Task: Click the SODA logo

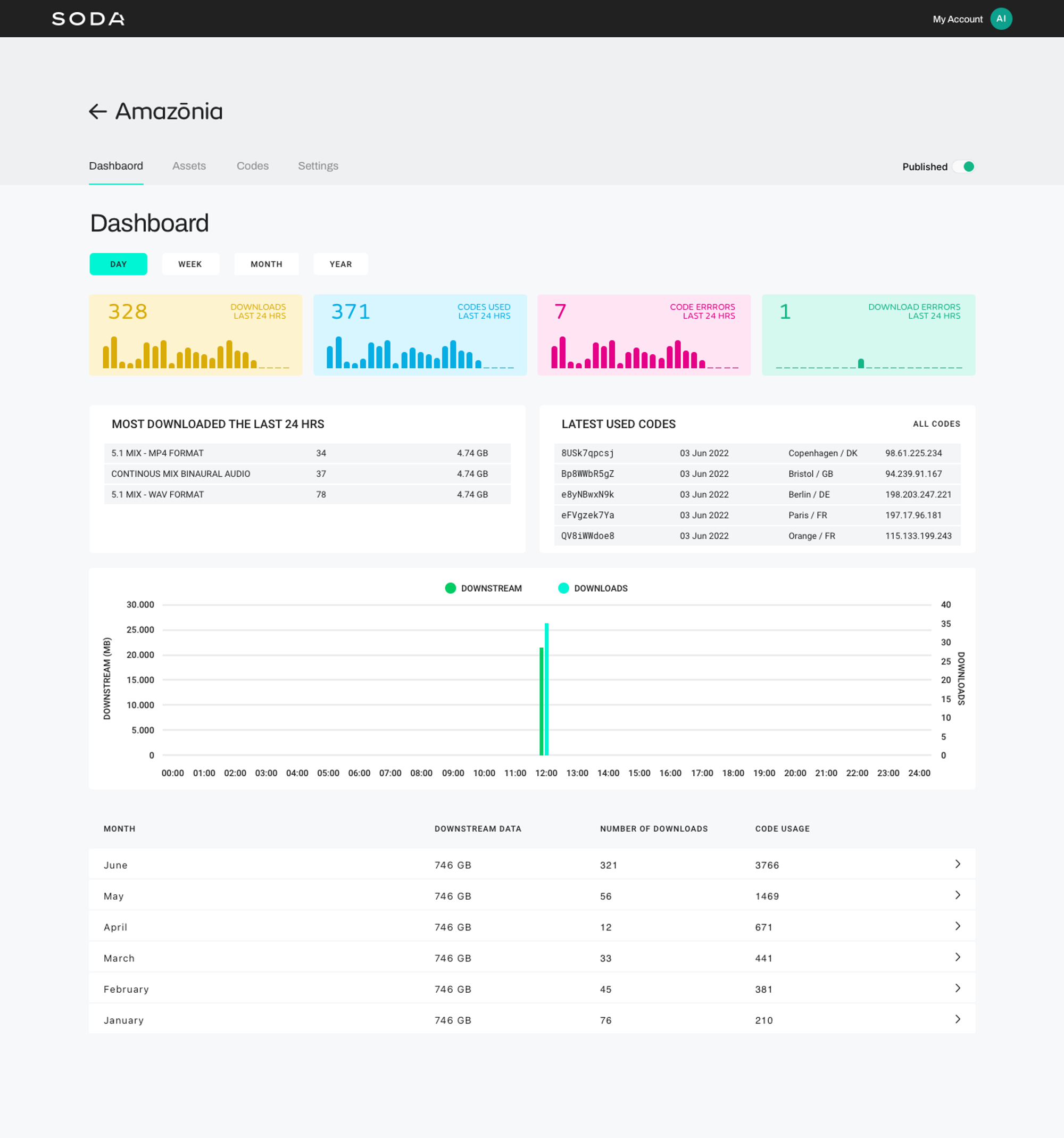Action: tap(88, 19)
